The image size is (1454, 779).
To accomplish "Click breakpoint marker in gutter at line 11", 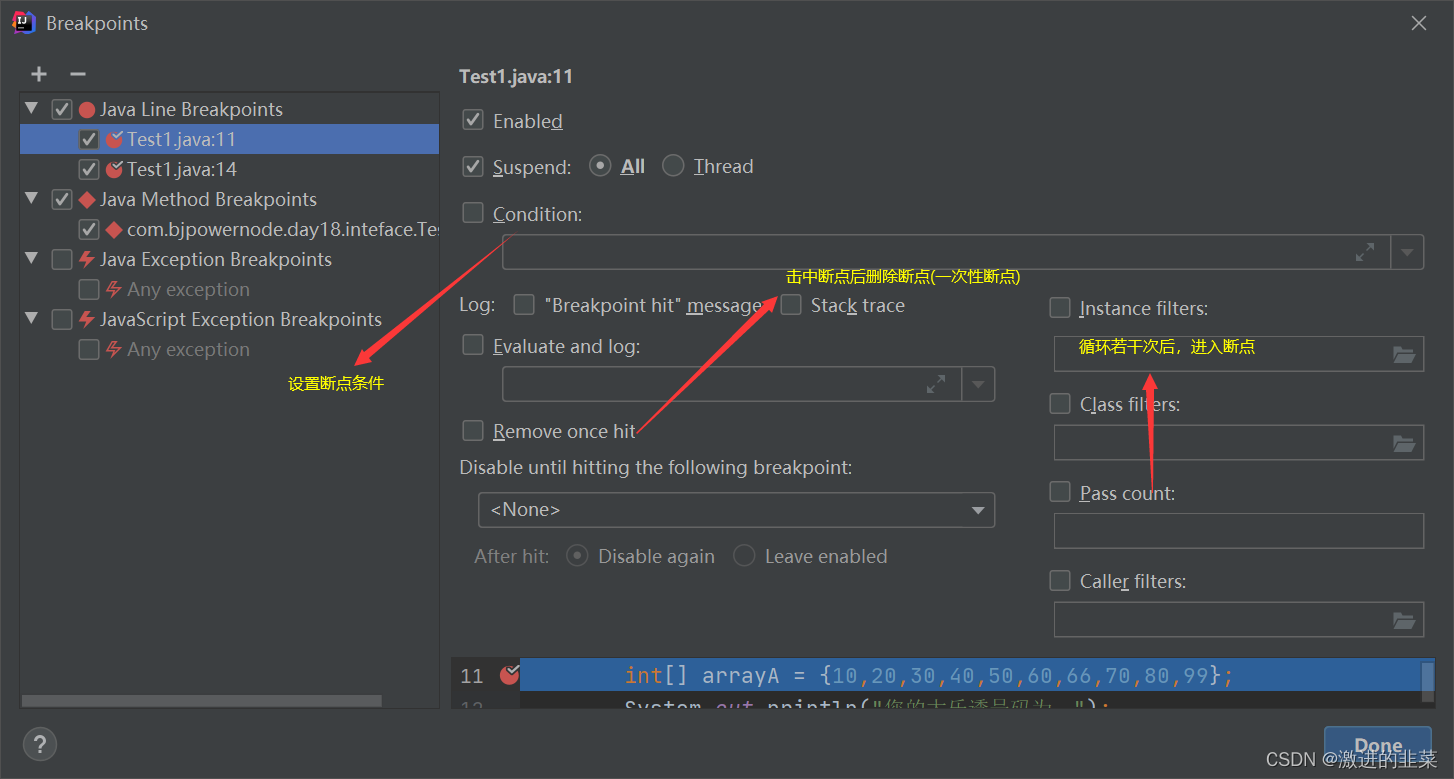I will click(x=509, y=675).
